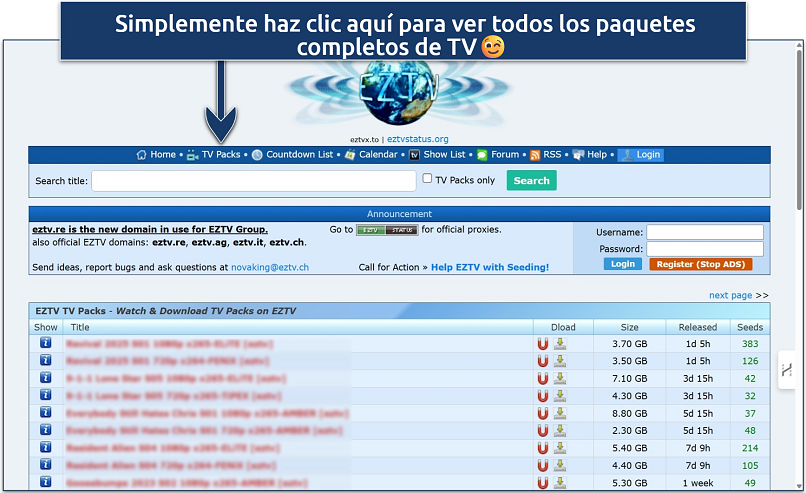Screen dimensions: 806x493
Task: Click the orange Register (Stop ADS) button
Action: coord(700,264)
